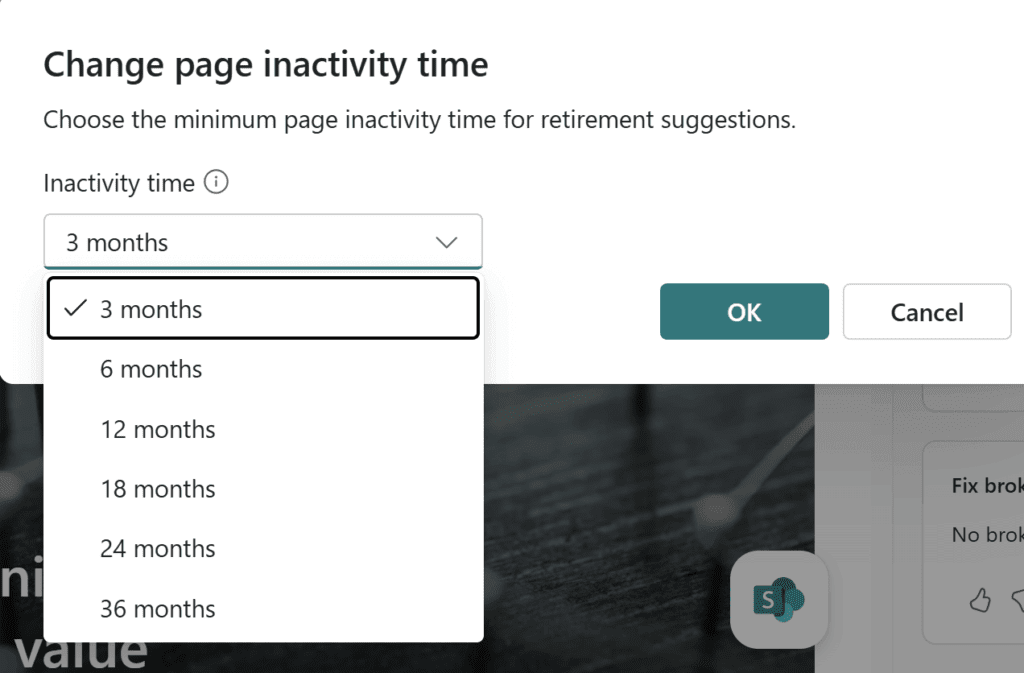Select the checked 3 months option
The width and height of the screenshot is (1024, 673).
[262, 309]
